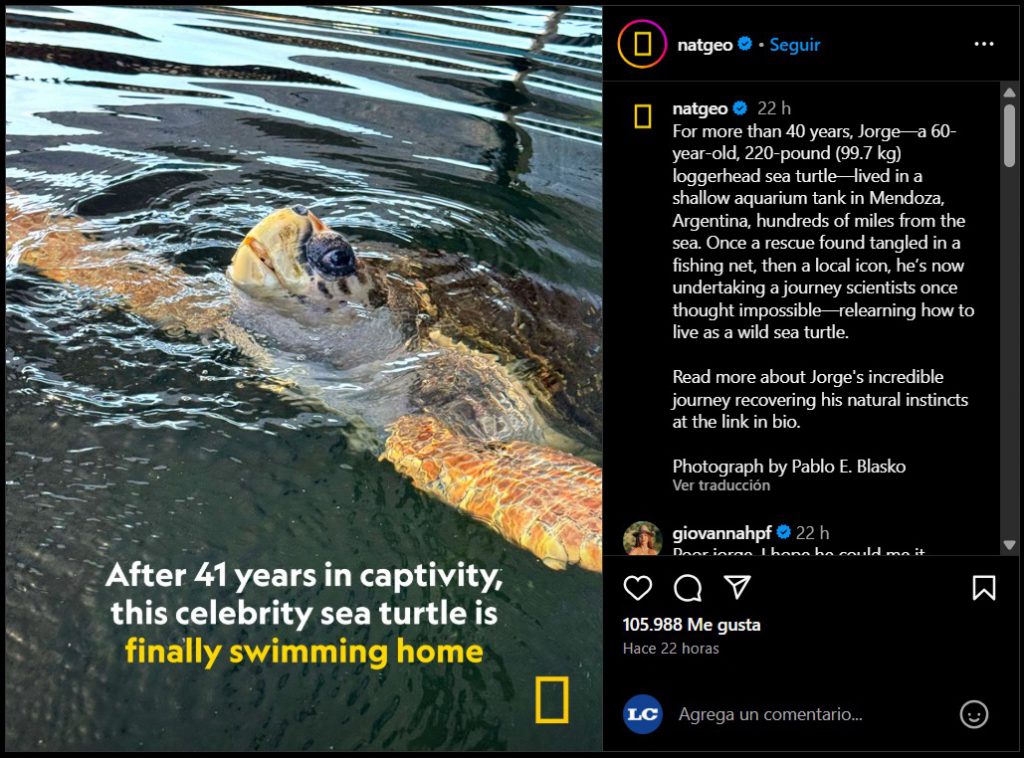The image size is (1024, 758).
Task: Share post with paper plane icon
Action: point(737,587)
